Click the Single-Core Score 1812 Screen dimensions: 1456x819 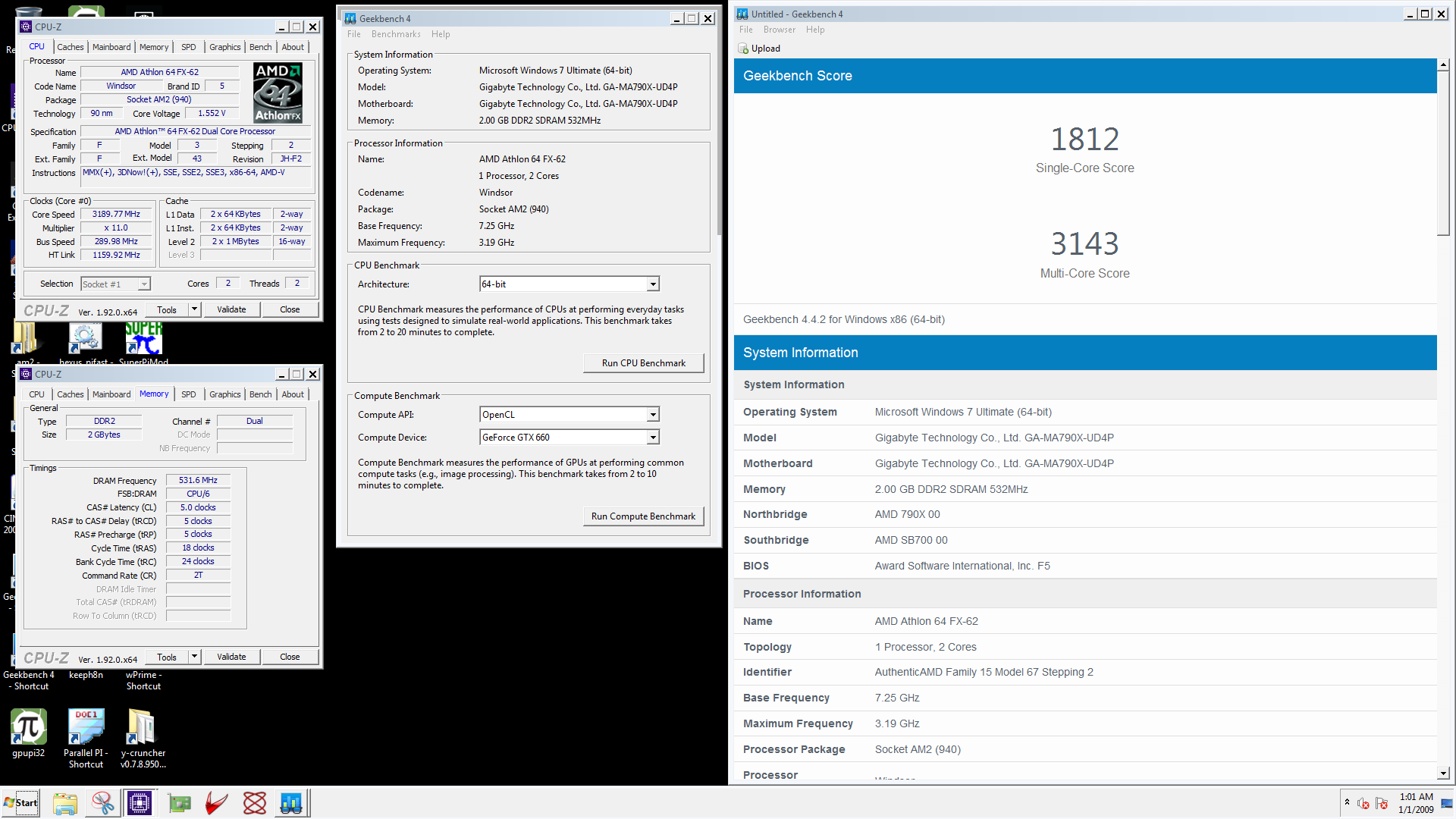(x=1084, y=140)
